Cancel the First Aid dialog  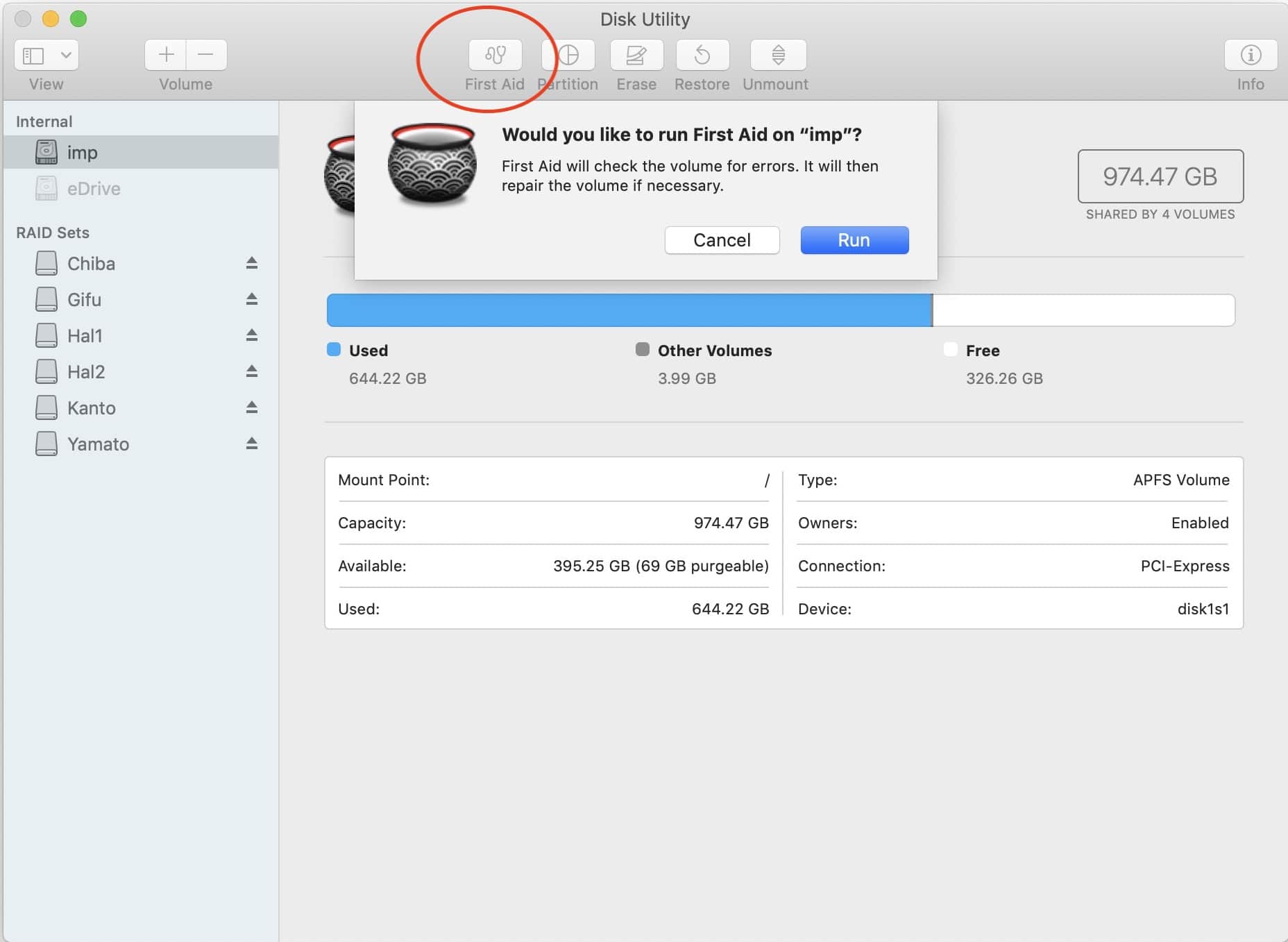[722, 240]
